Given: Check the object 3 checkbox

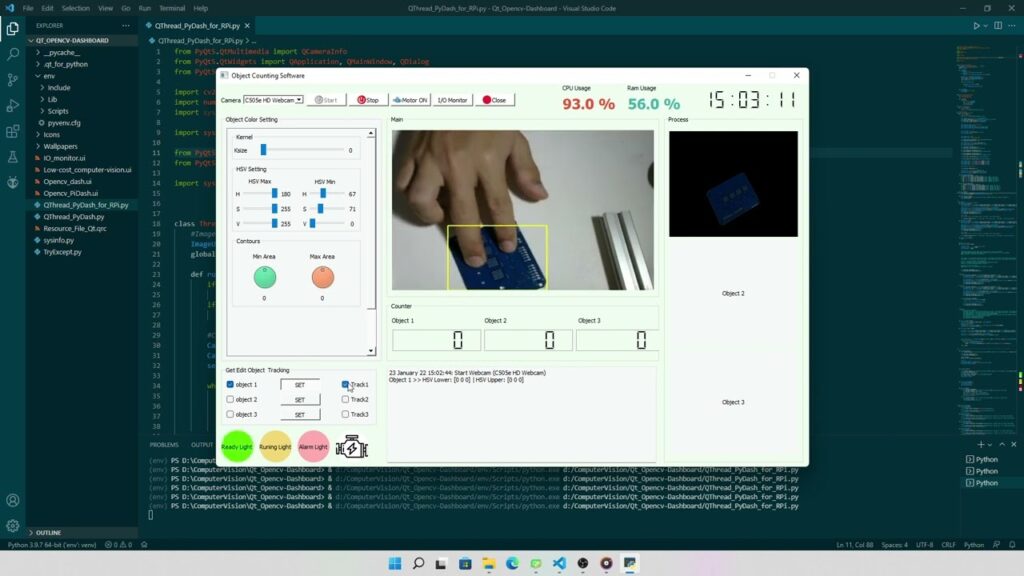Looking at the screenshot, I should [230, 414].
